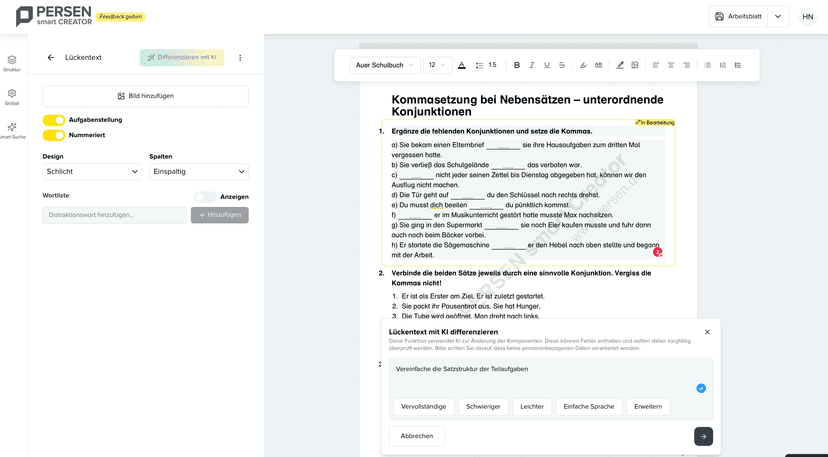Image resolution: width=828 pixels, height=457 pixels.
Task: Open the font size 12 dropdown
Action: [438, 65]
